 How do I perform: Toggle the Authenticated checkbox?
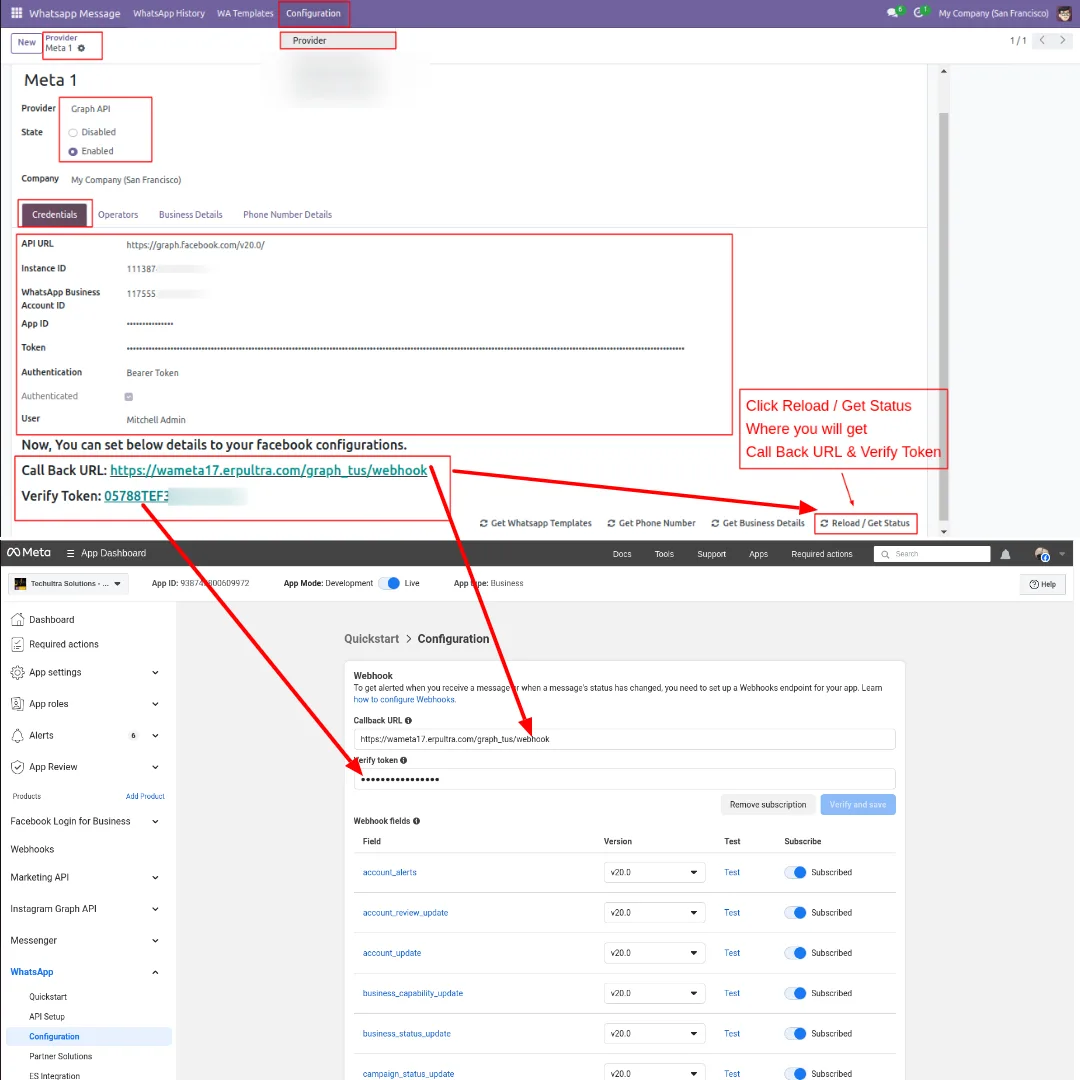click(x=129, y=397)
